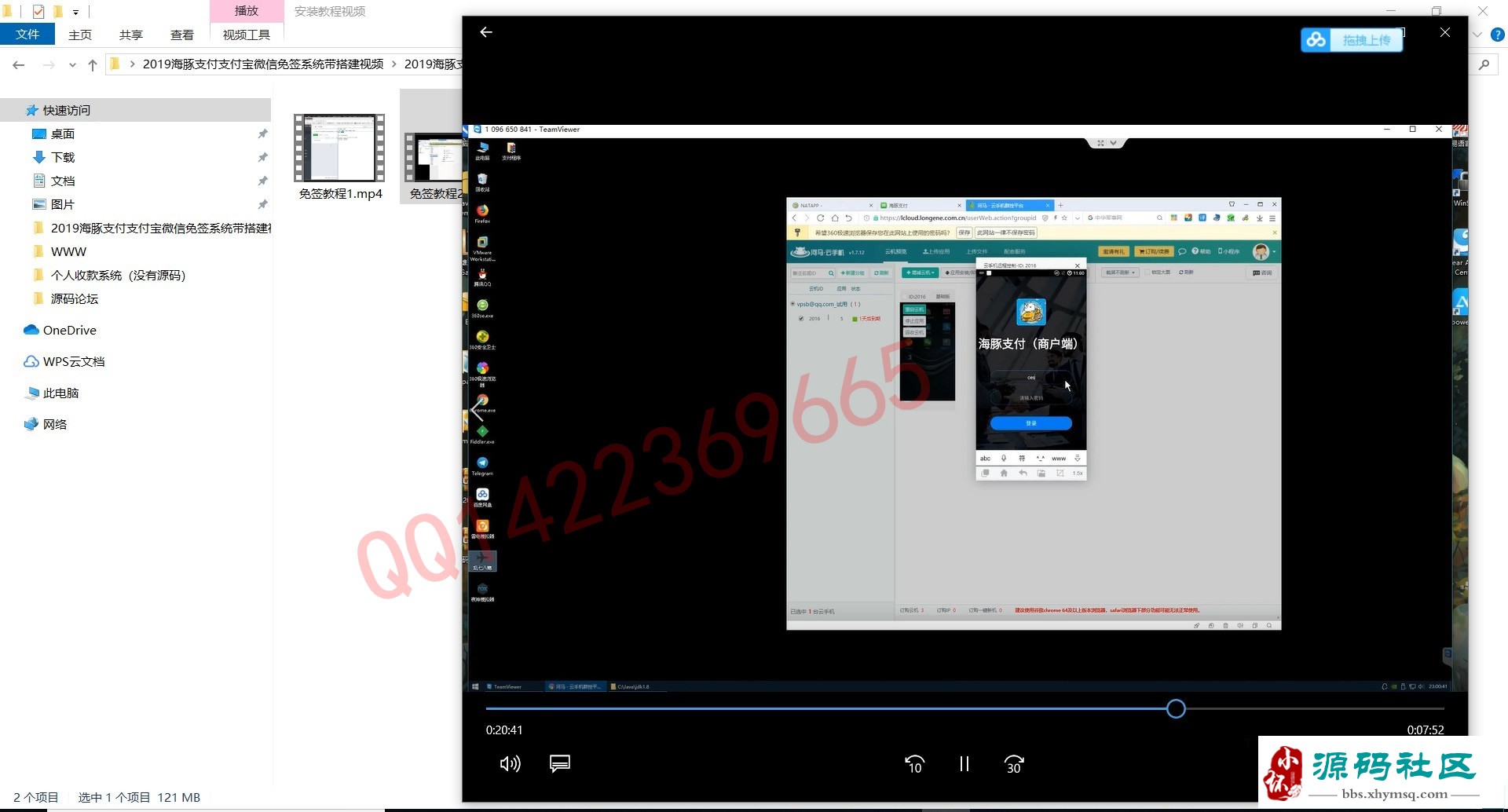This screenshot has height=812, width=1508.
Task: Open the 查看 ribbon tab
Action: pyautogui.click(x=182, y=35)
